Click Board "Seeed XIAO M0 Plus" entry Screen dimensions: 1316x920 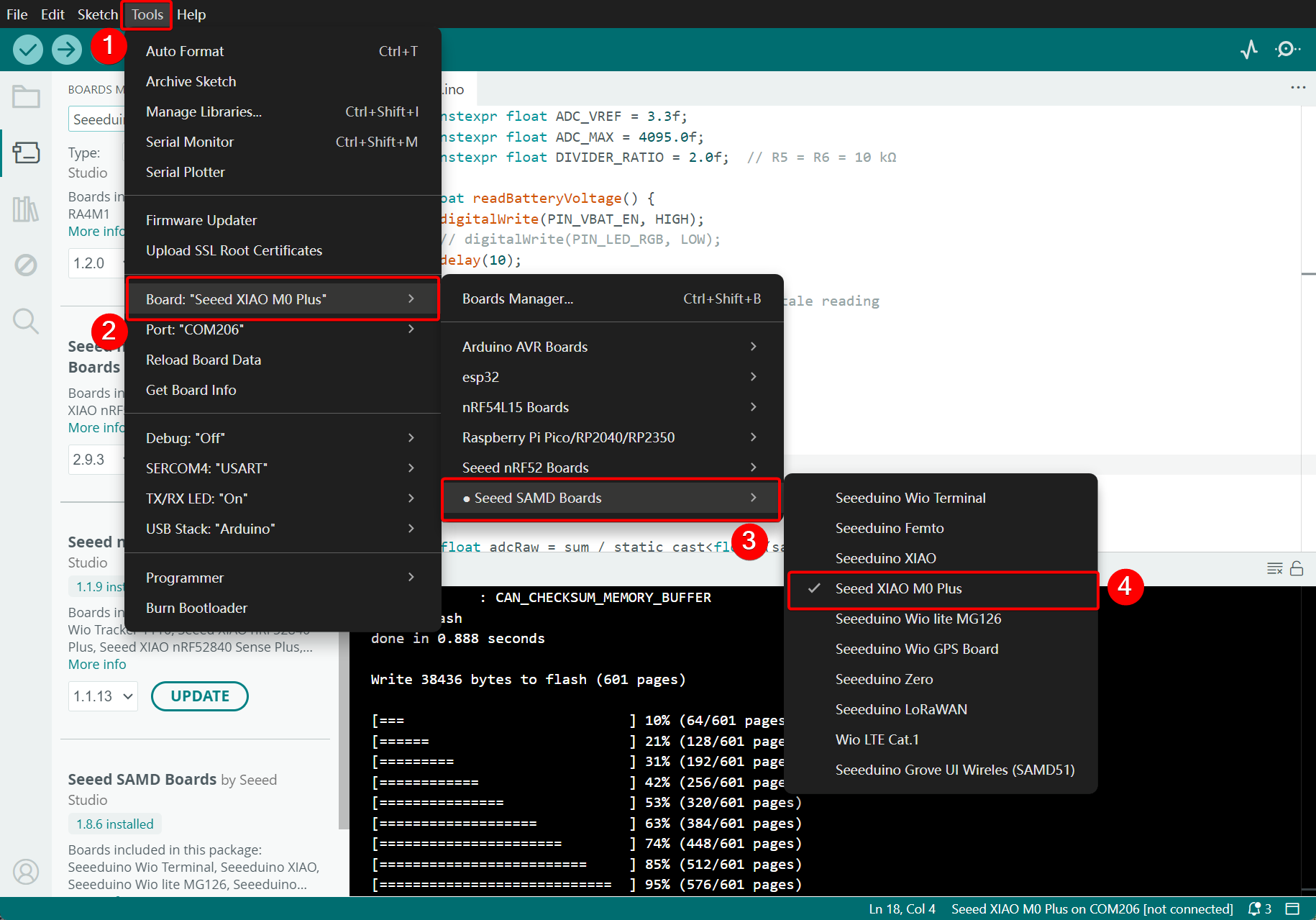[x=282, y=299]
